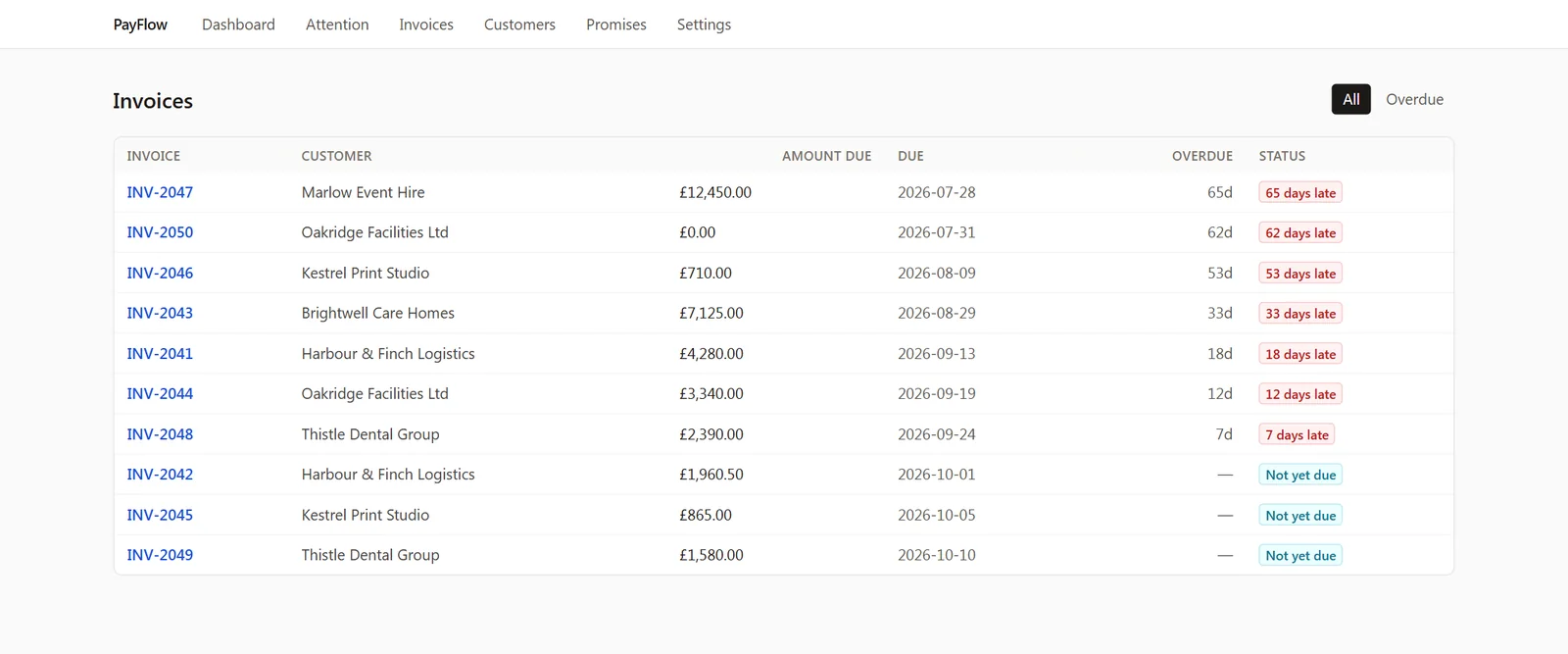This screenshot has height=654, width=1568.
Task: Open invoice INV-2048
Action: [x=160, y=433]
